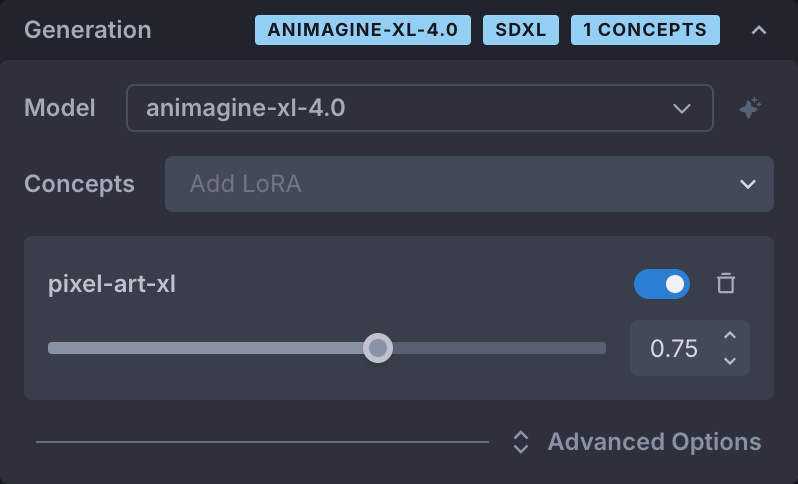
Task: Click the down arrow on the weight stepper
Action: coord(730,360)
